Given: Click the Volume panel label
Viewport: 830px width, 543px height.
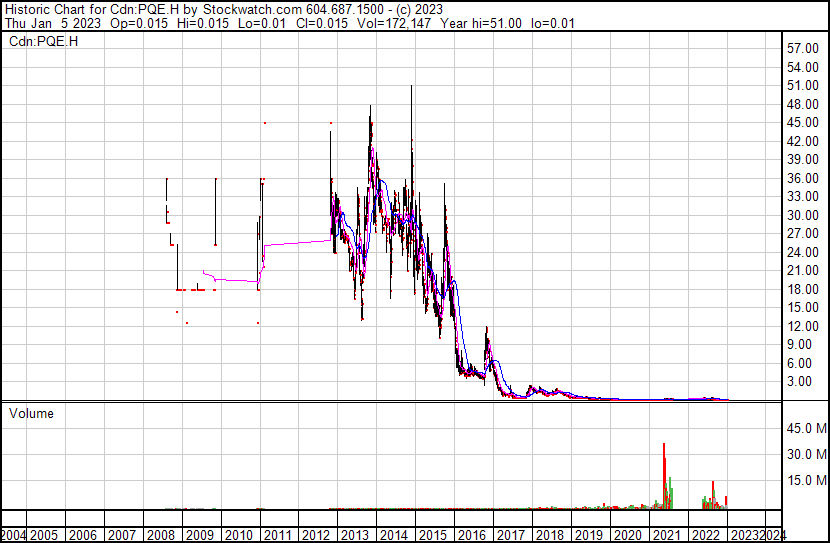Looking at the screenshot, I should [31, 413].
